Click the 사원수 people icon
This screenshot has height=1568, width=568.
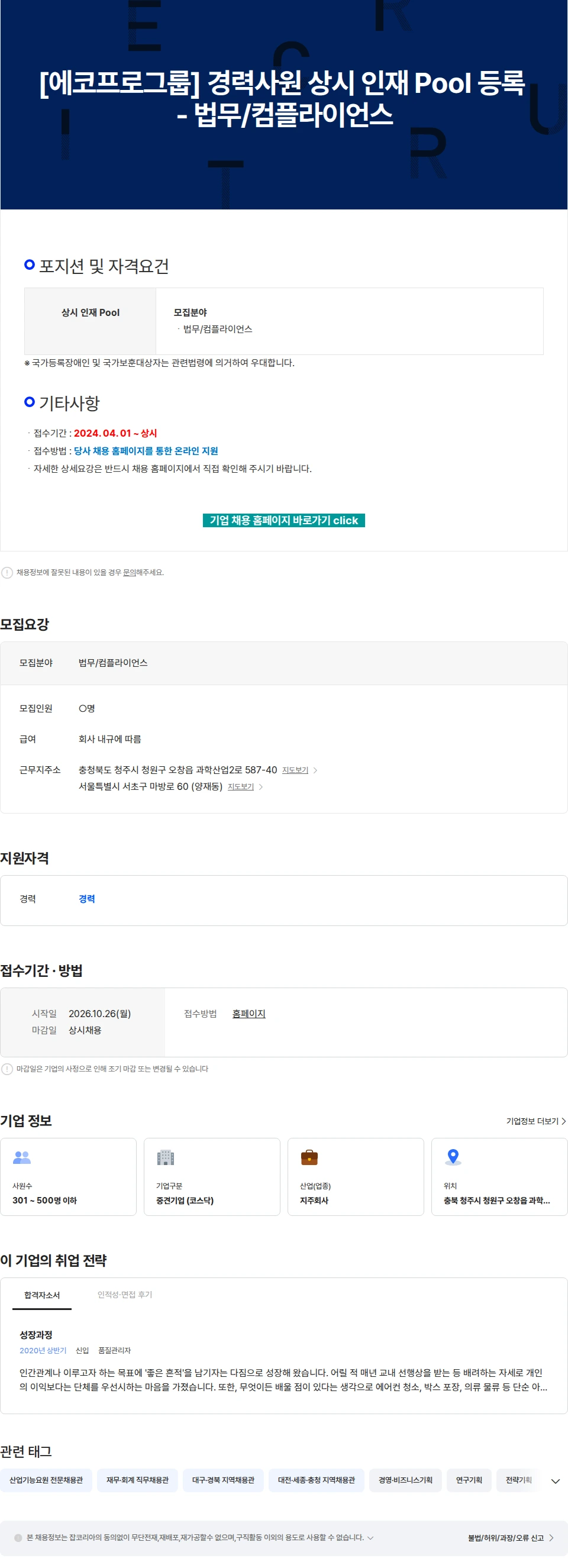[22, 1157]
